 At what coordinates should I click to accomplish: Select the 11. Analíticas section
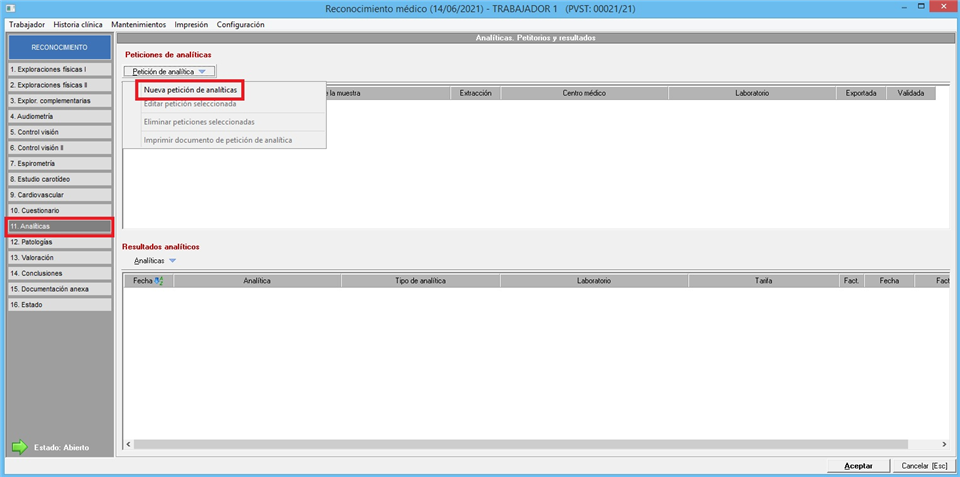coord(59,227)
